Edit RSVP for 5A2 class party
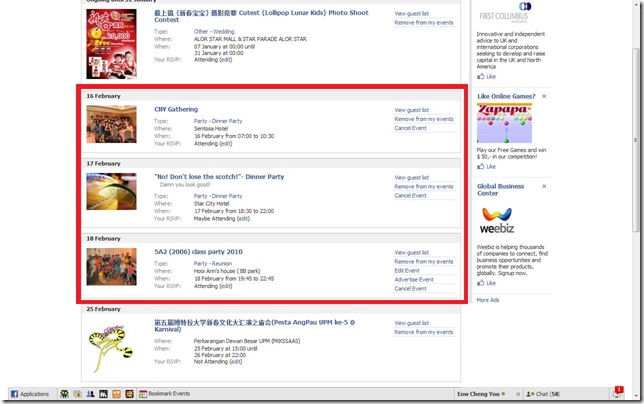Image resolution: width=644 pixels, height=404 pixels. [x=225, y=287]
